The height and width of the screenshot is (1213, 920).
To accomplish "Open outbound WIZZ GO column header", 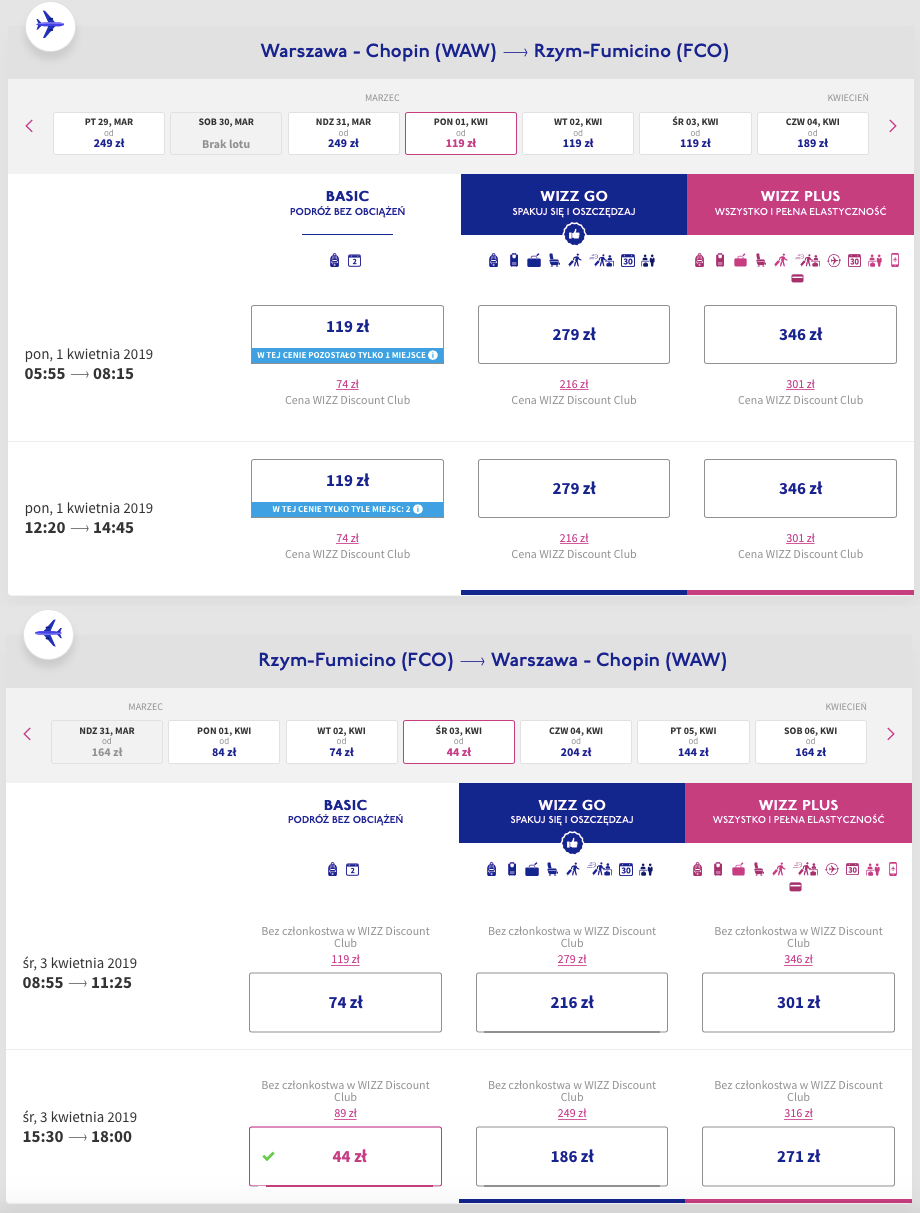I will point(573,203).
